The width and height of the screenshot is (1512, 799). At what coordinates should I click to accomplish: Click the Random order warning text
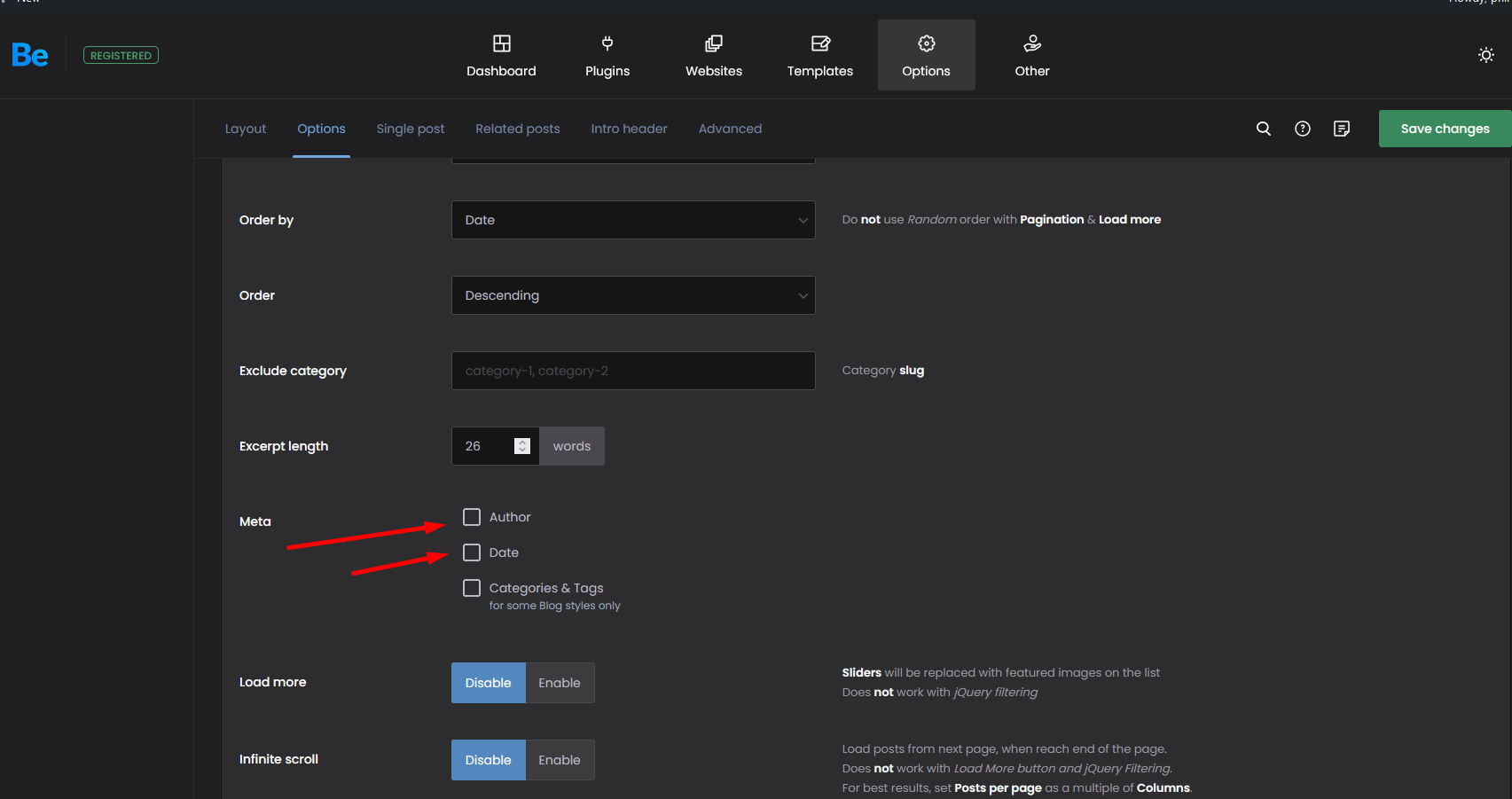(1001, 220)
